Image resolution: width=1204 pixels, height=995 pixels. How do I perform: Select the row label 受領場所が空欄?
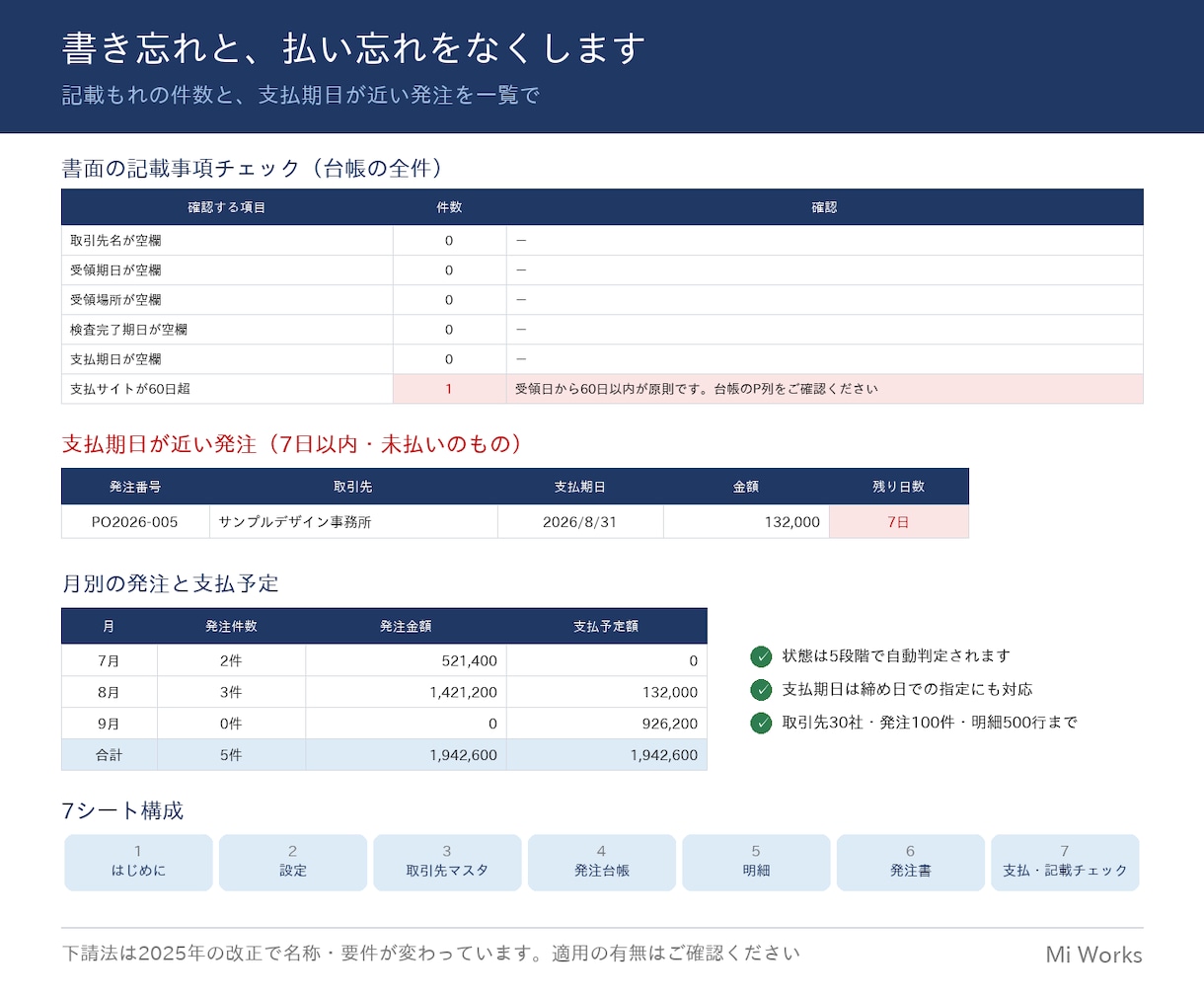115,300
